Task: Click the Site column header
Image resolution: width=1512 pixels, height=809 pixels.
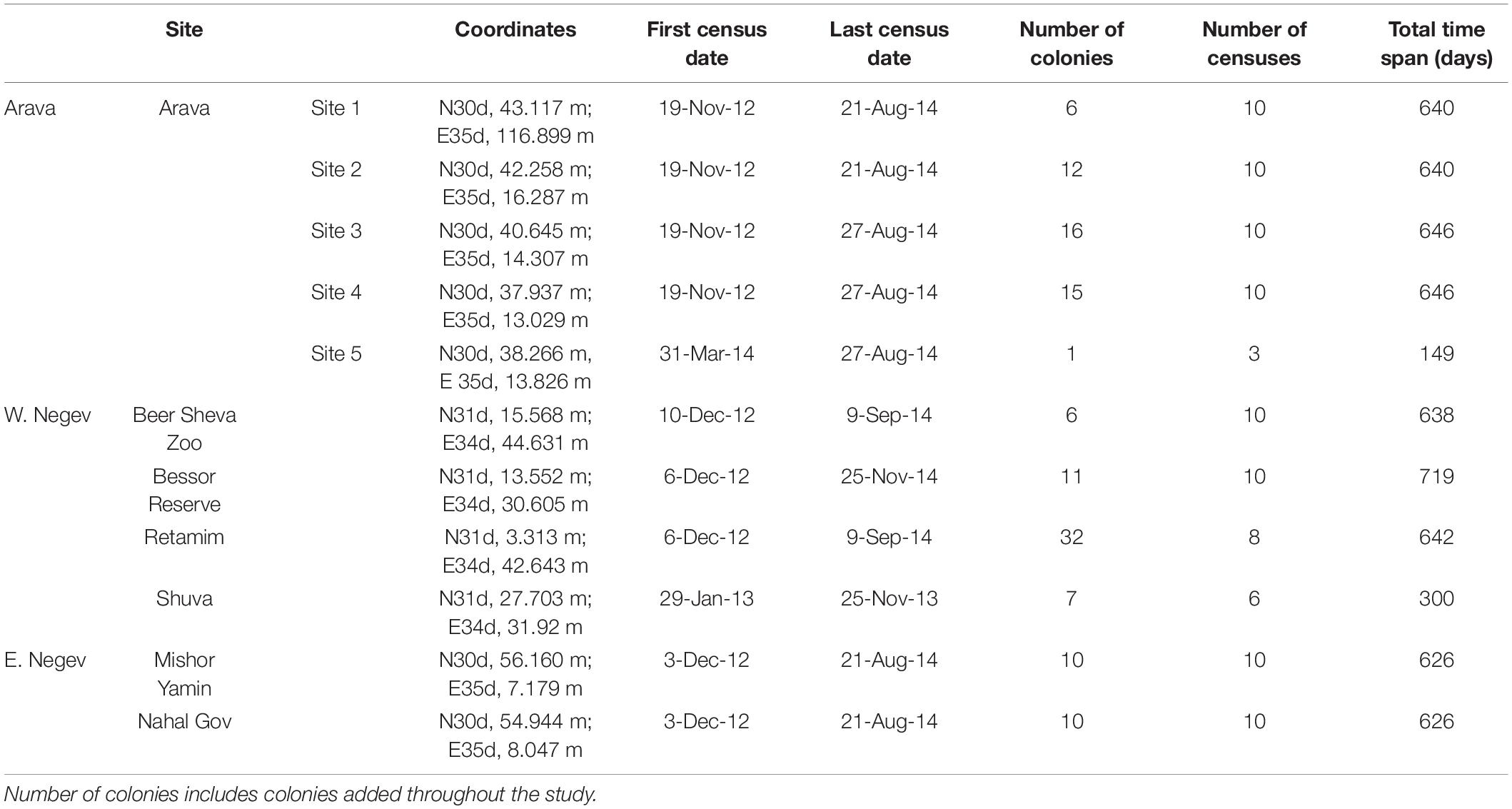Action: coord(184,29)
